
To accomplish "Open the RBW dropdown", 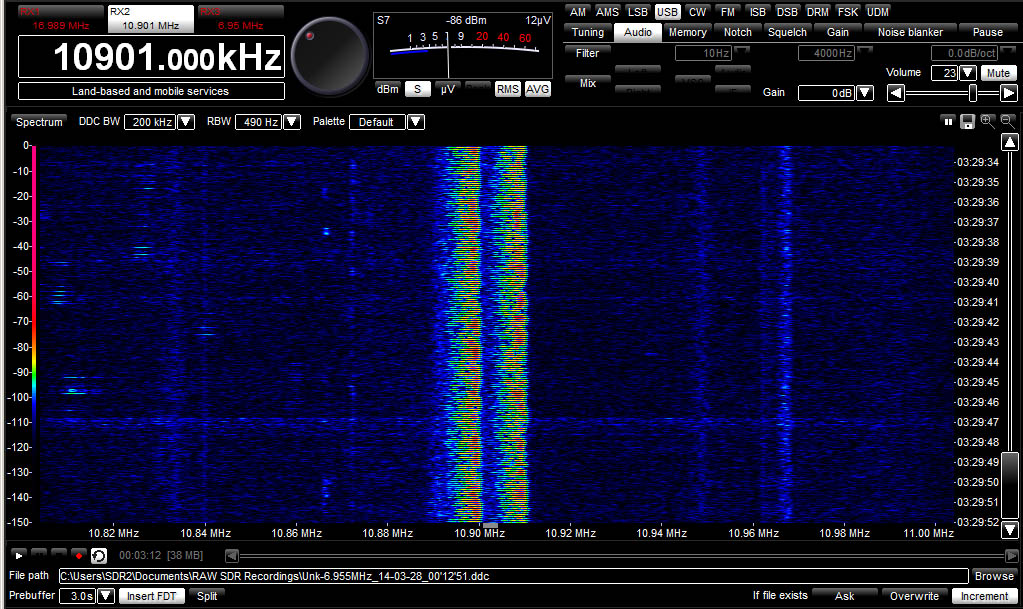I will tap(292, 122).
